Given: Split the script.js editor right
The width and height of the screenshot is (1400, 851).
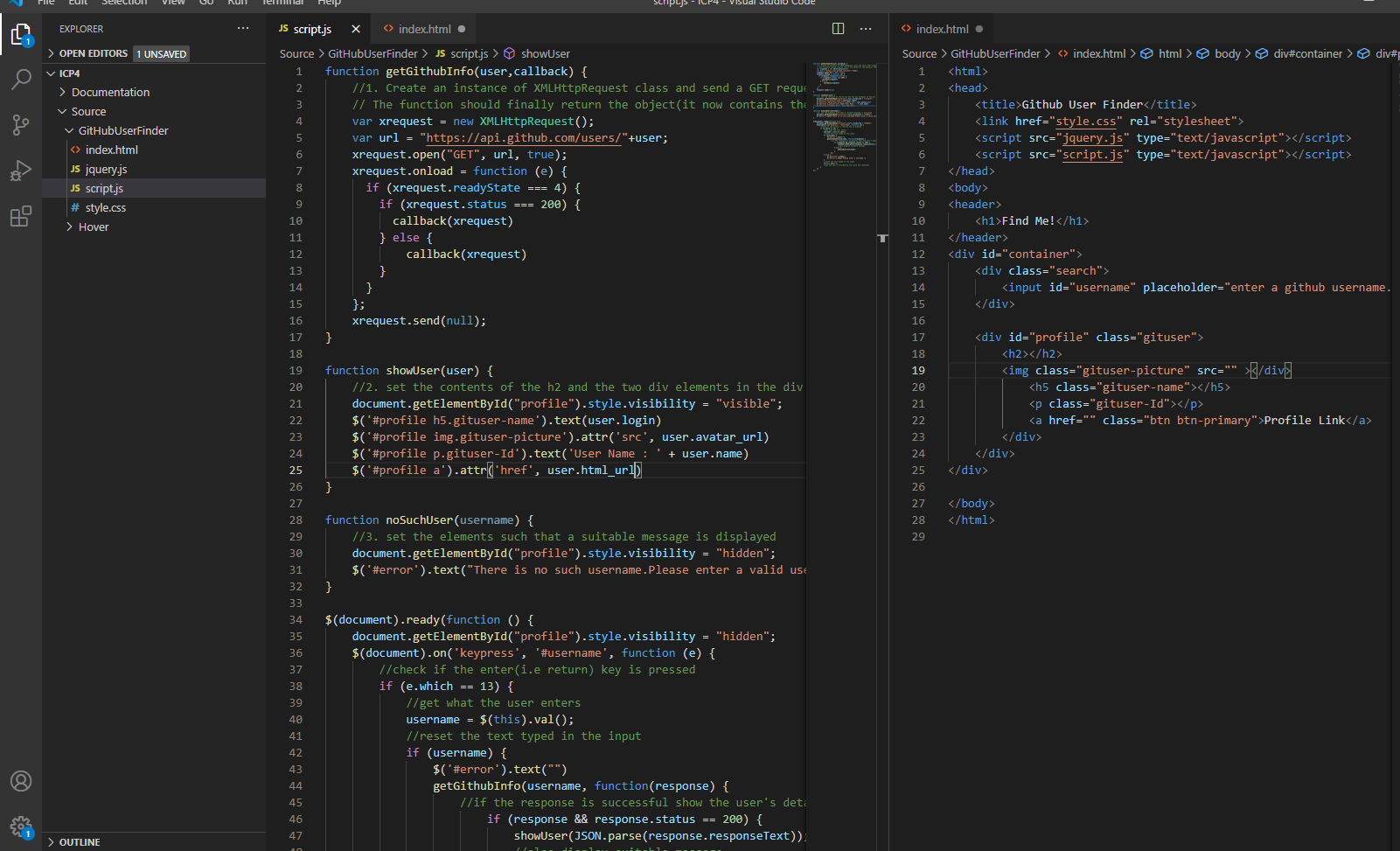Looking at the screenshot, I should click(x=838, y=29).
